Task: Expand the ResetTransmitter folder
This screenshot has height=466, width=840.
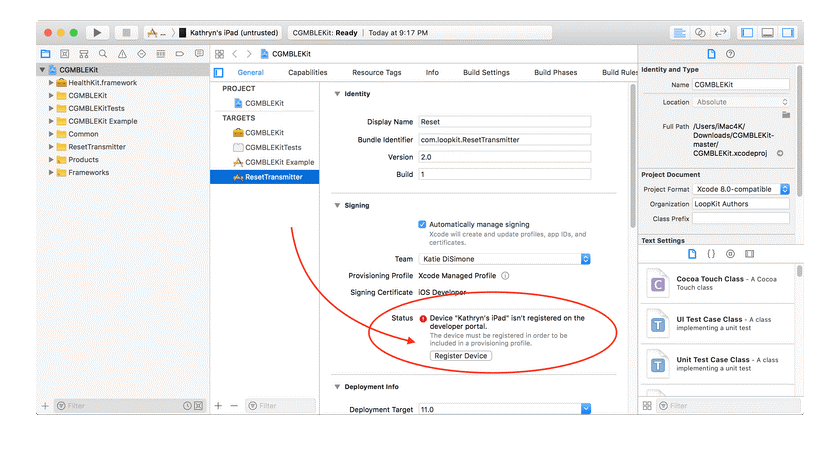Action: [x=51, y=147]
